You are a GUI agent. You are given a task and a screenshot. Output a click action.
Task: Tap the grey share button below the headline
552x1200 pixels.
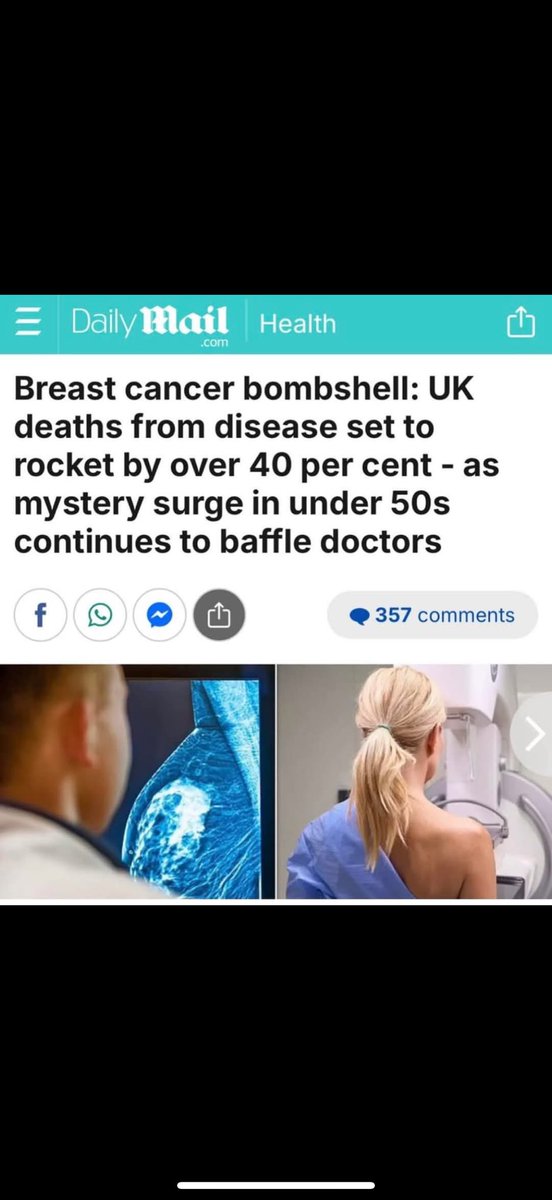coord(218,615)
